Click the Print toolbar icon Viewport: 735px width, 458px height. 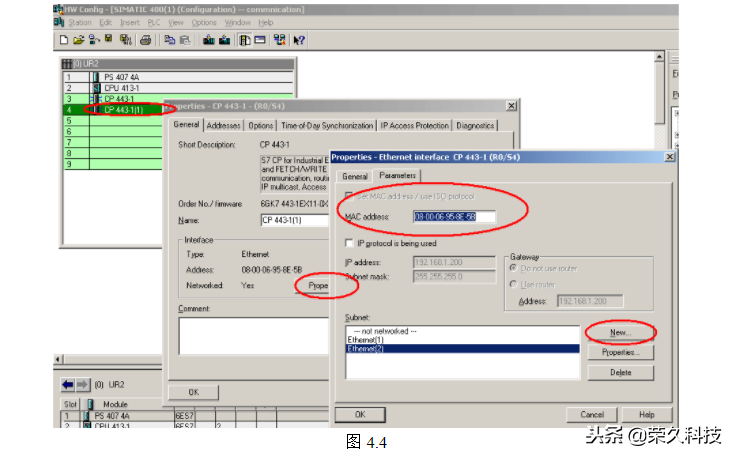pos(146,40)
